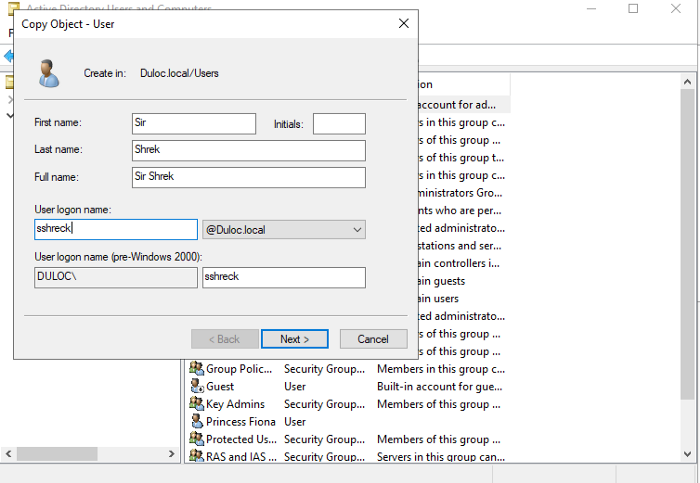Click the tree pane scroll right arrow
The image size is (700, 483).
[171, 454]
